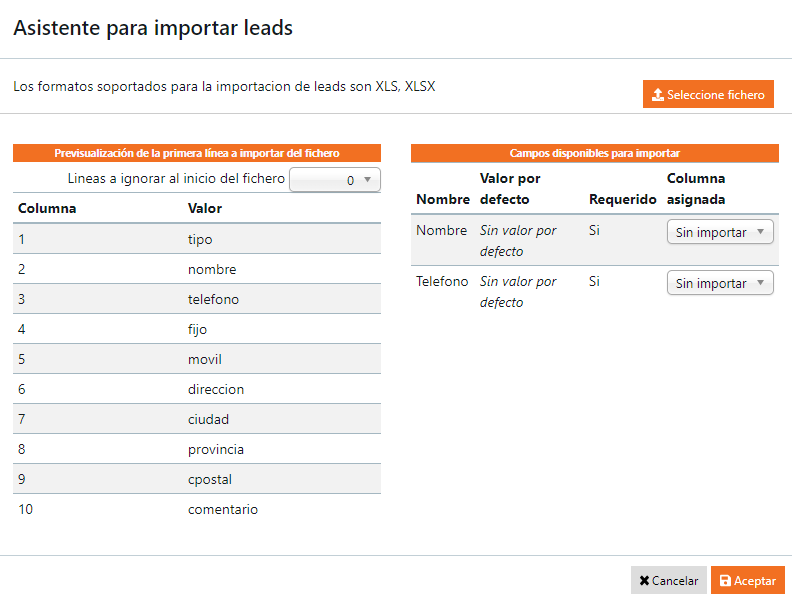Image resolution: width=792 pixels, height=601 pixels.
Task: Click the Columna asignada header
Action: (x=696, y=188)
